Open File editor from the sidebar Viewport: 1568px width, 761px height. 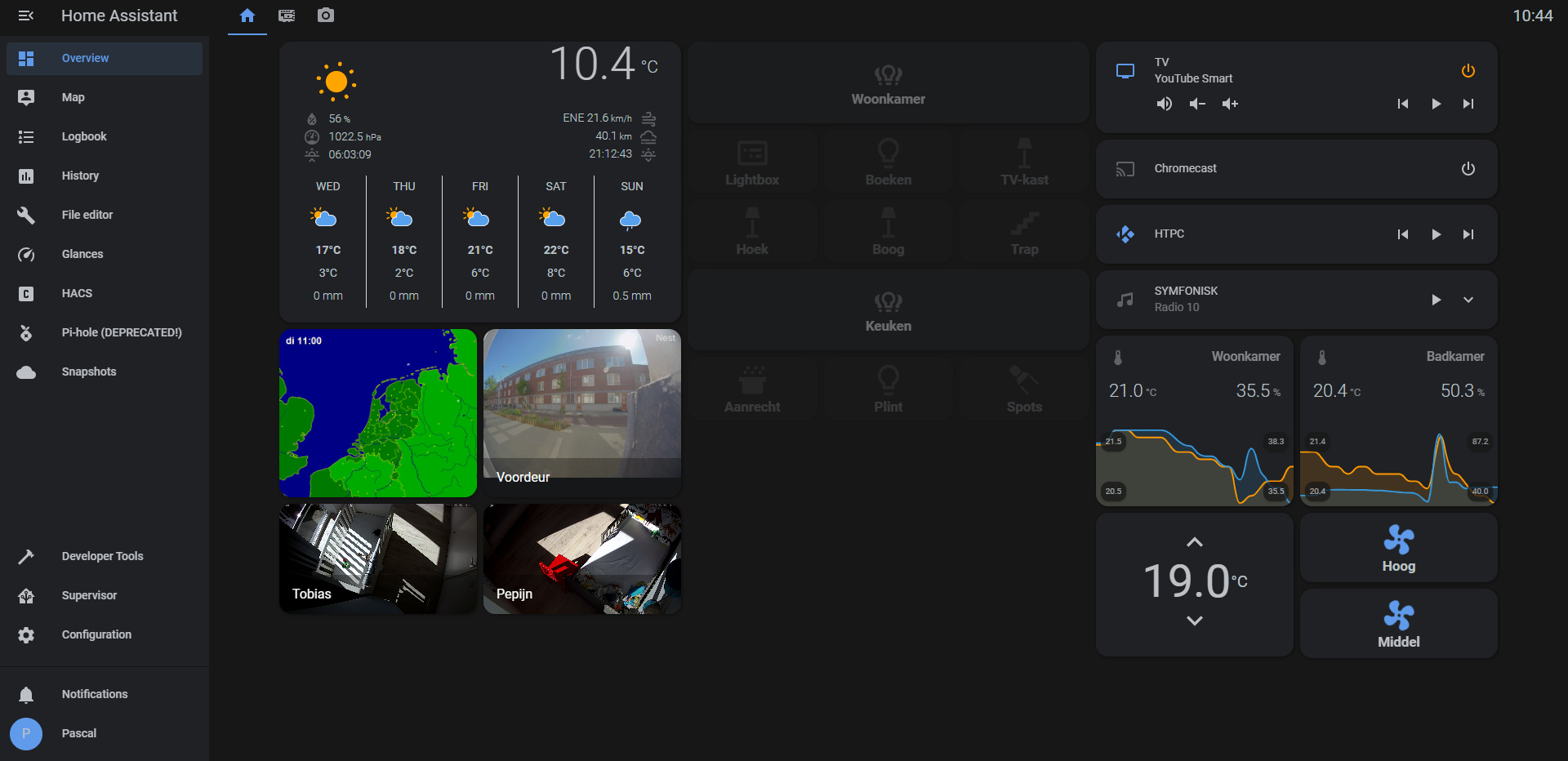pos(105,216)
